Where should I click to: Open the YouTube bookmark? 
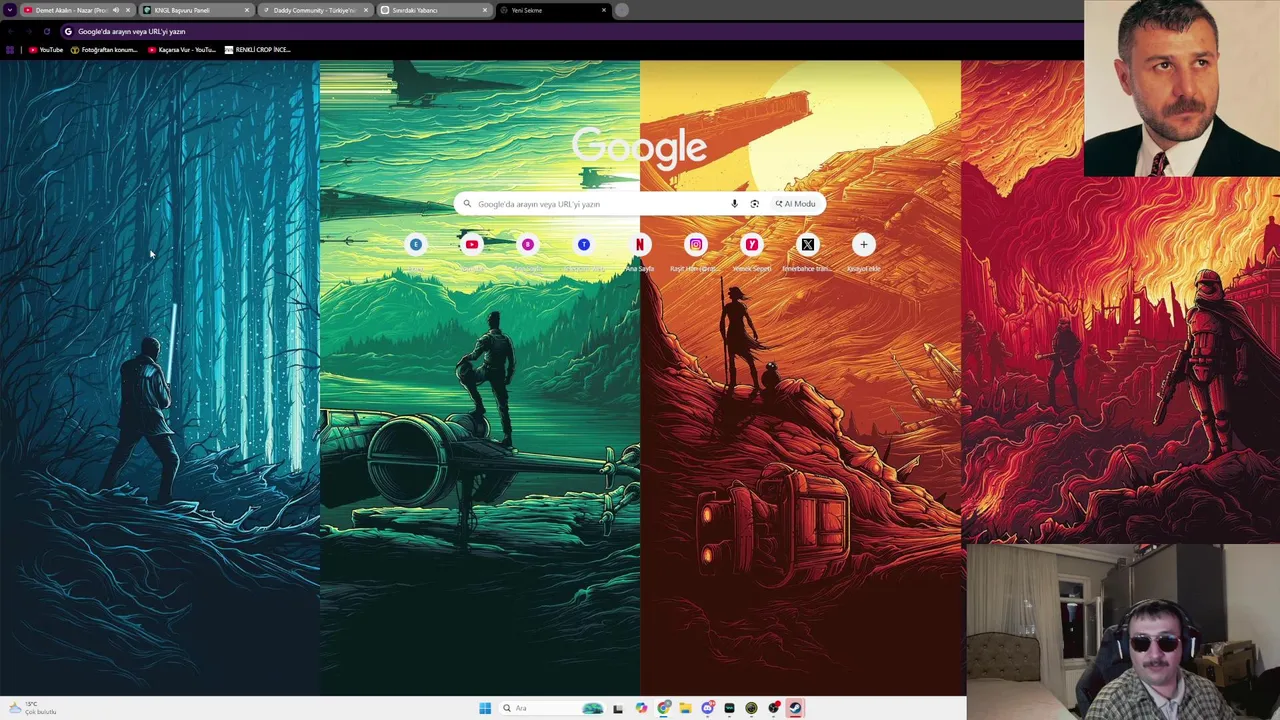(46, 49)
